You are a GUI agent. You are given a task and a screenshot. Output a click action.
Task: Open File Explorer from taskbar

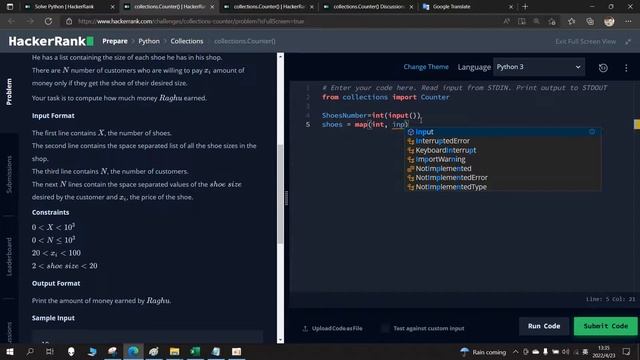pos(175,351)
